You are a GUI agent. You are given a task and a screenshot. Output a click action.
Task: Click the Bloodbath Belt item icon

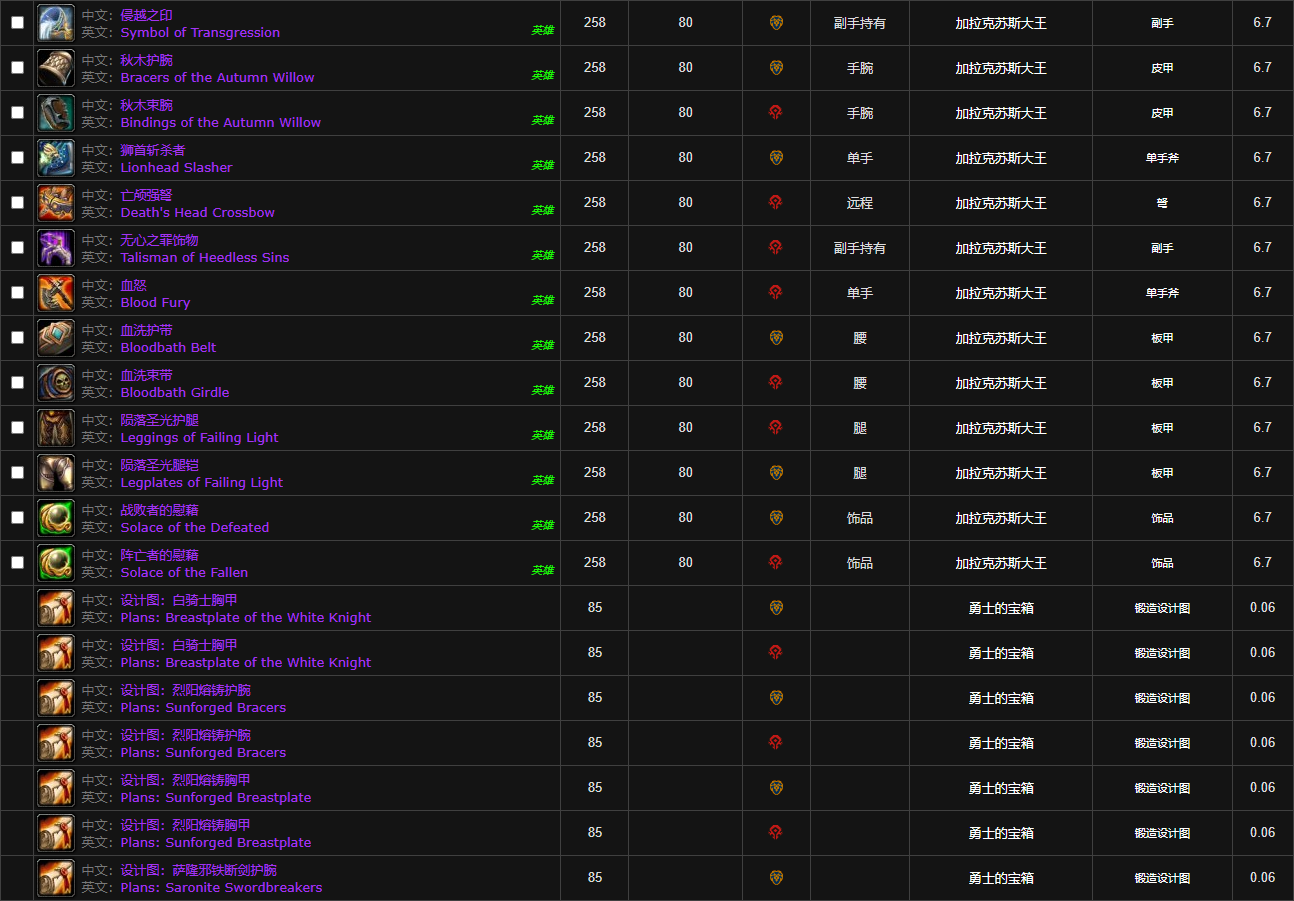56,338
